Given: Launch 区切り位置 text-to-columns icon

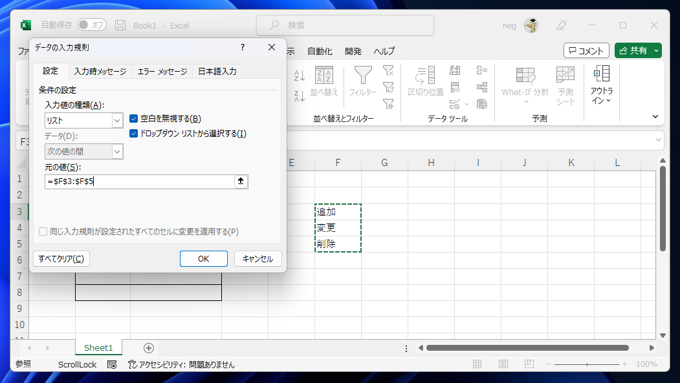Looking at the screenshot, I should (425, 82).
